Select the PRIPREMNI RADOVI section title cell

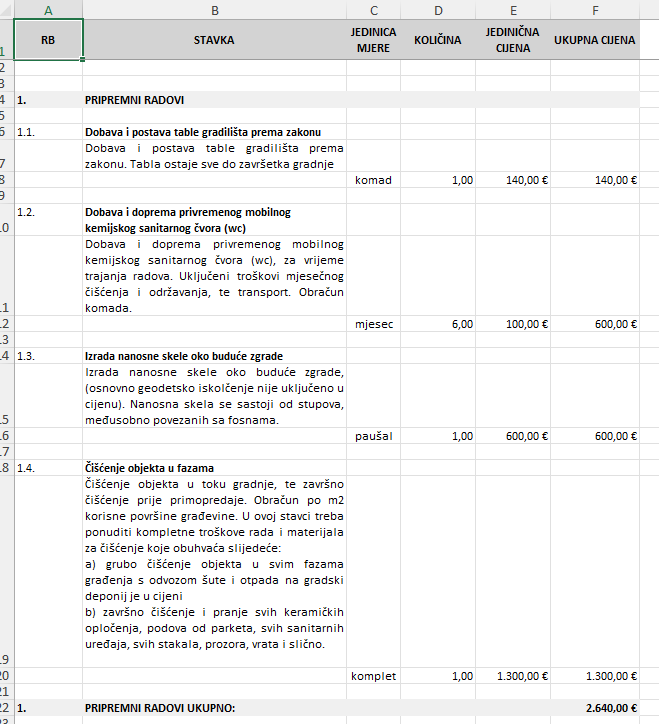(214, 100)
